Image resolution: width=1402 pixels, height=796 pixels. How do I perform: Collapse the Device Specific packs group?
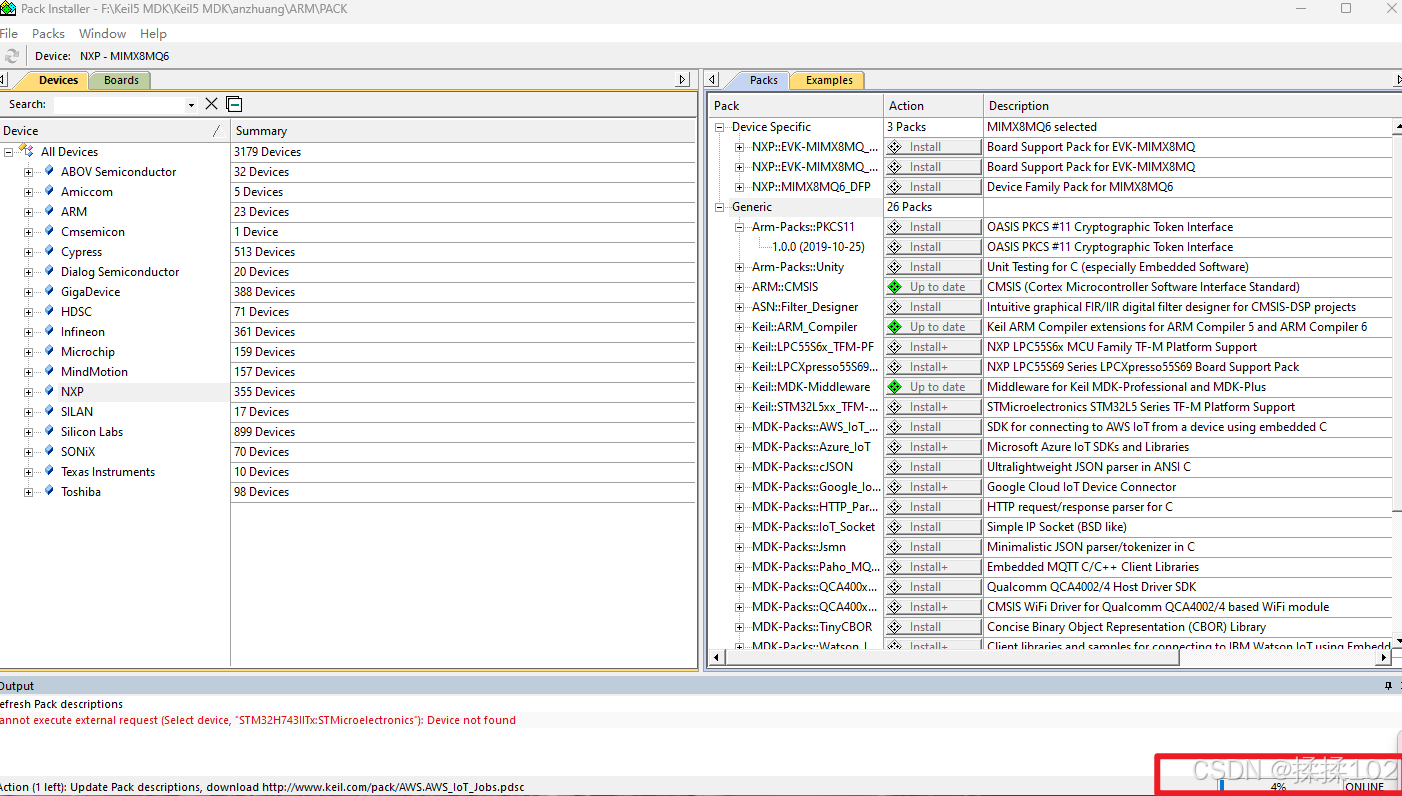(719, 127)
